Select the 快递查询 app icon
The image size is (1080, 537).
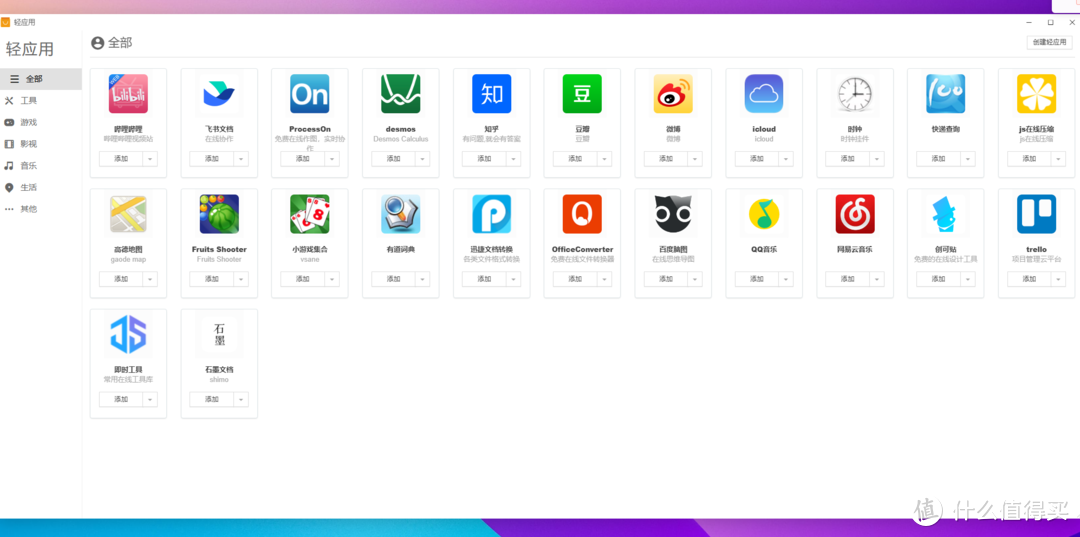pos(946,94)
